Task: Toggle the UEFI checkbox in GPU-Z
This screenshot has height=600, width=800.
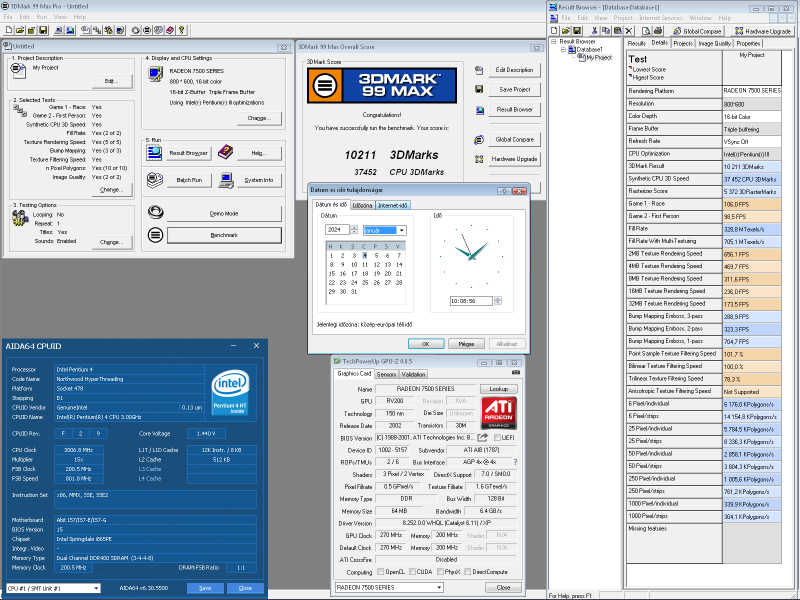Action: click(497, 437)
